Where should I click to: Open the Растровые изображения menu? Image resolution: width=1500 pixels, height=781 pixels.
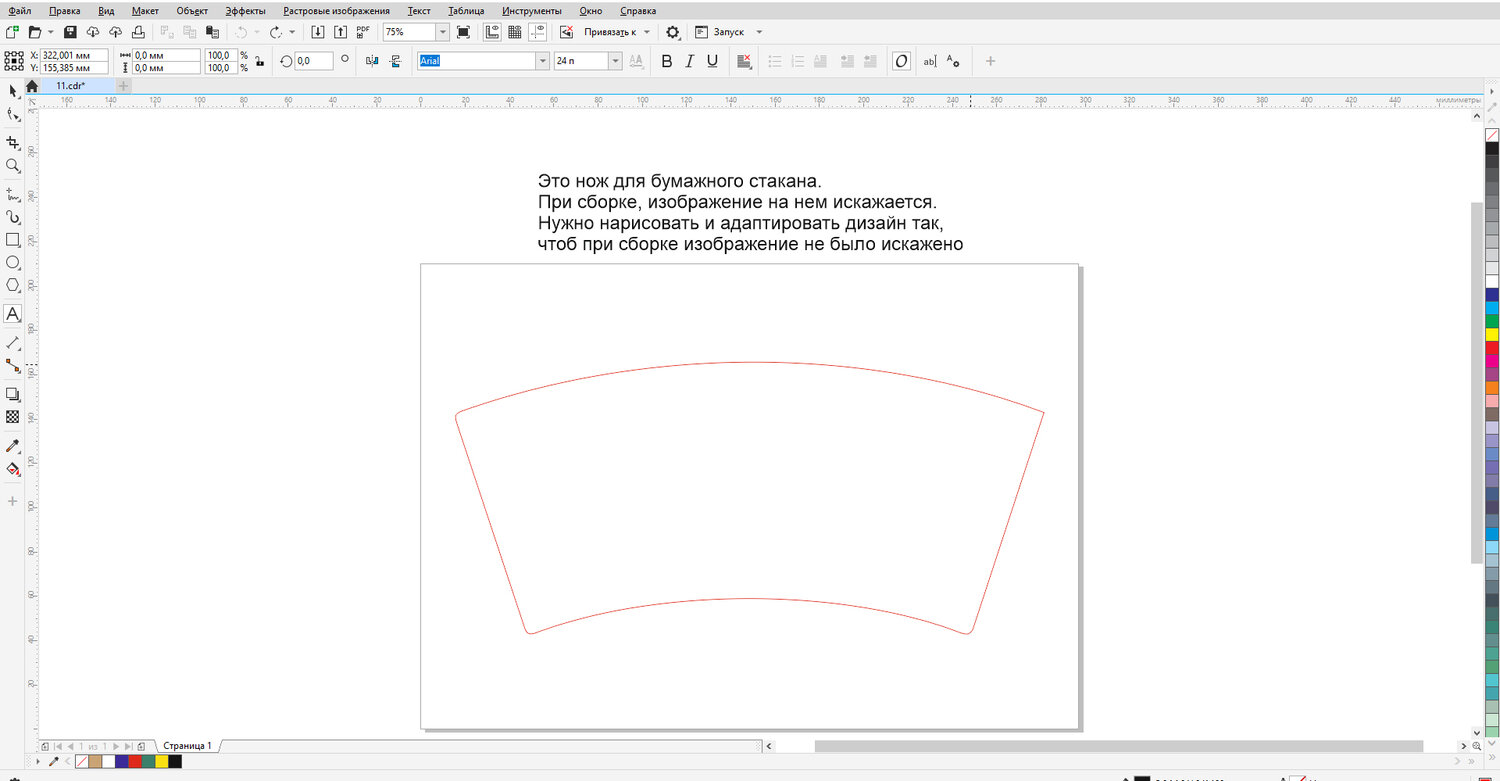(336, 10)
